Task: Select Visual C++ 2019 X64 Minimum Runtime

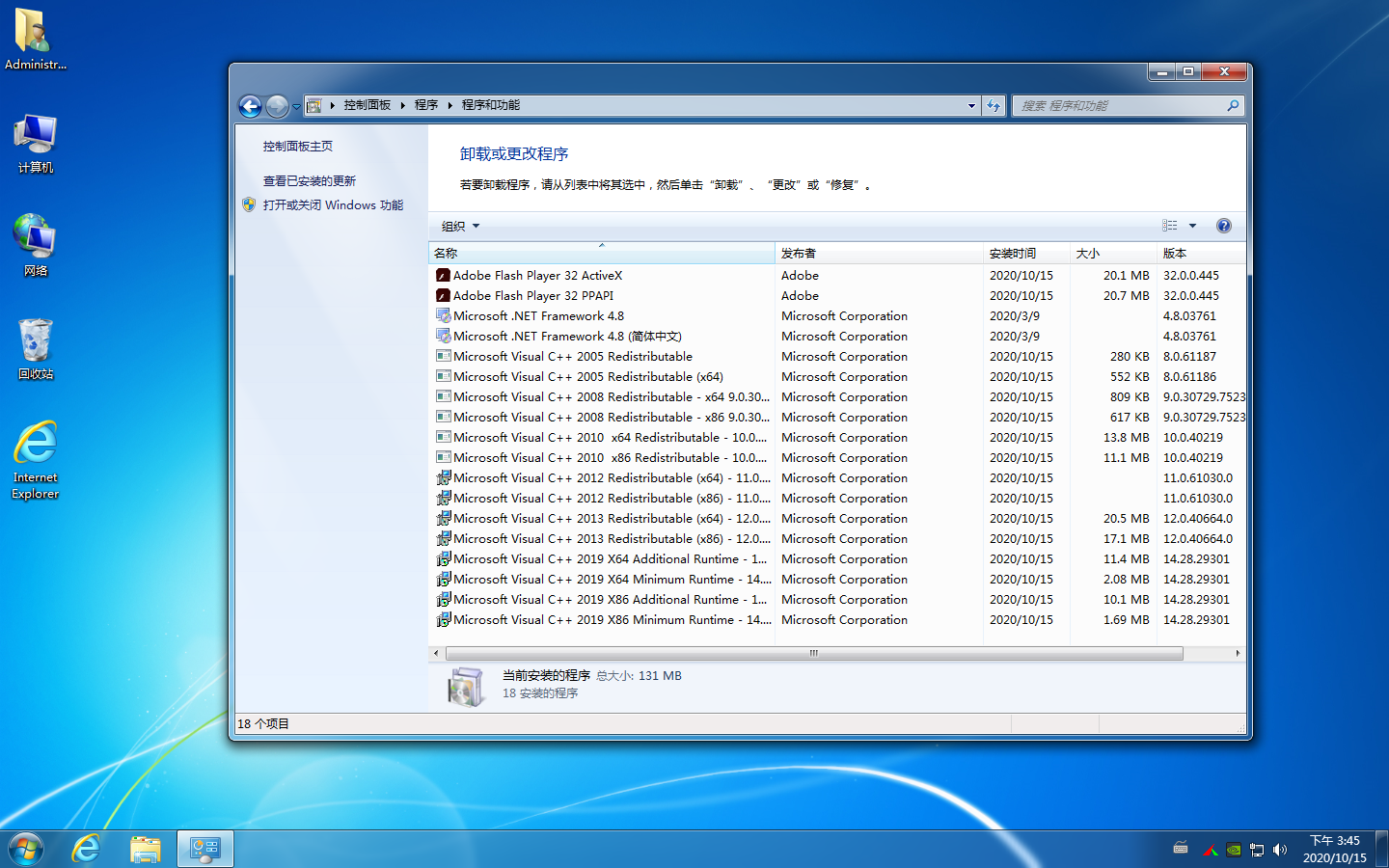Action: pos(613,580)
